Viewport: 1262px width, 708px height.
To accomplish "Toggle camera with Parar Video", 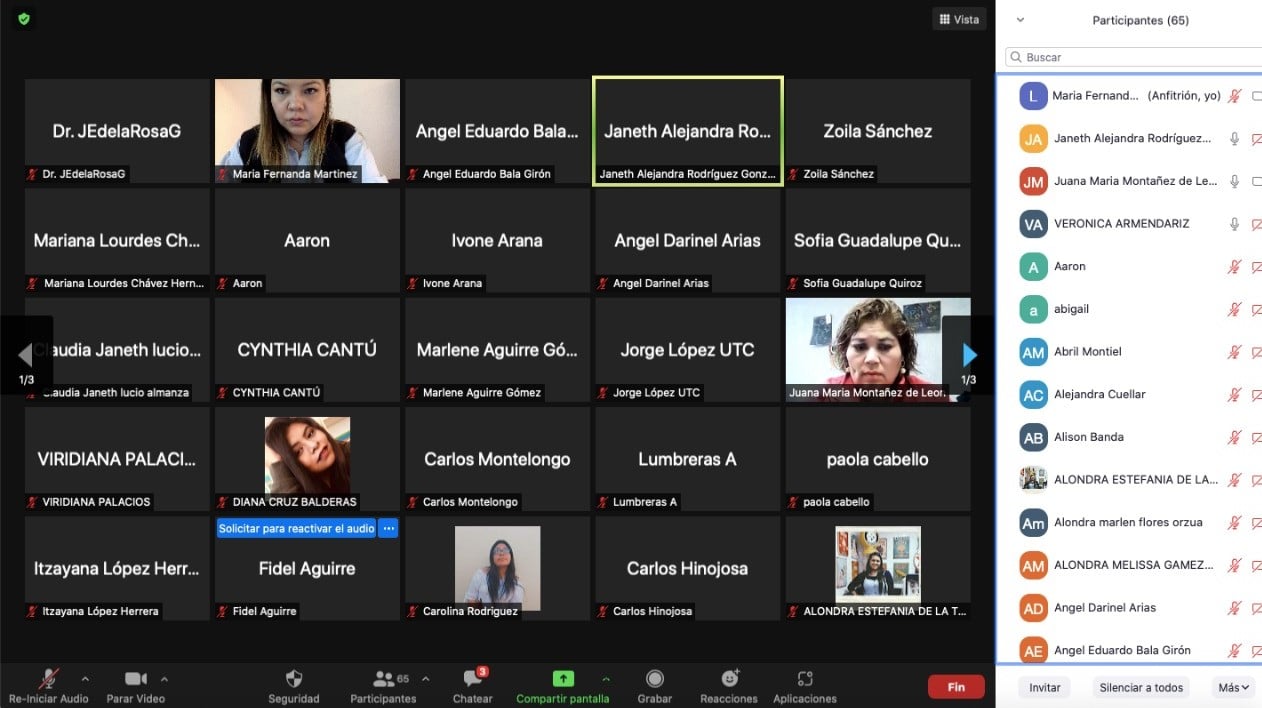I will click(x=135, y=679).
